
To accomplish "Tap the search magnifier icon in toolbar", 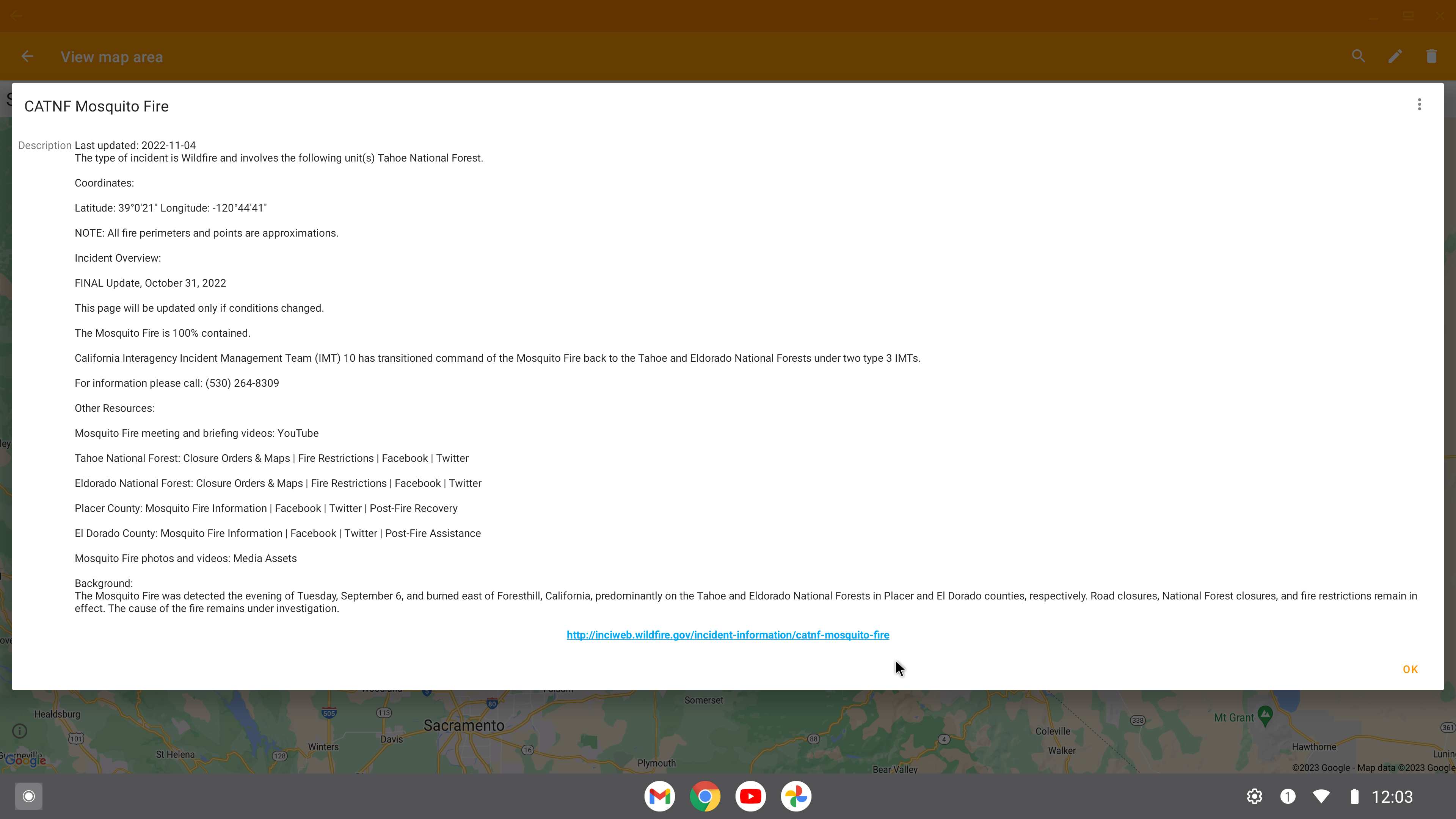I will [1358, 56].
